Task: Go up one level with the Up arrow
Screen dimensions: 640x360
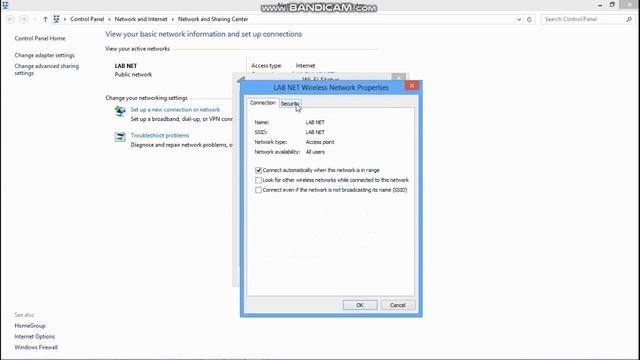Action: click(x=45, y=19)
